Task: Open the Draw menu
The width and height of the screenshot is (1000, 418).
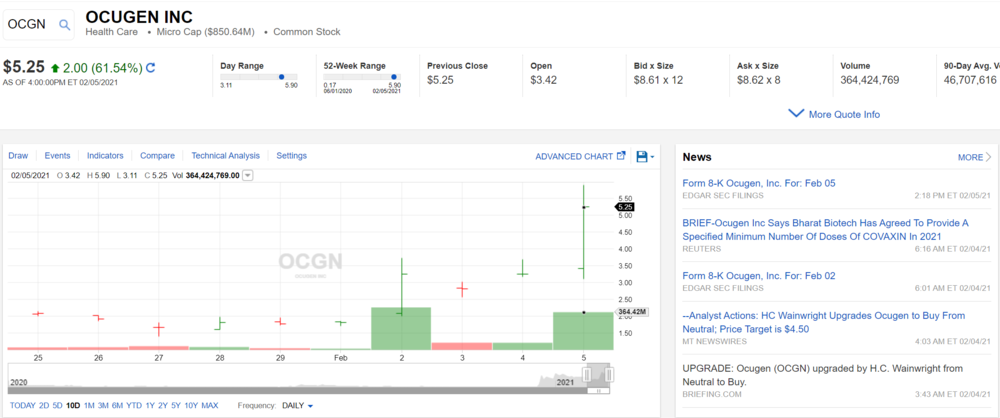Action: tap(18, 156)
